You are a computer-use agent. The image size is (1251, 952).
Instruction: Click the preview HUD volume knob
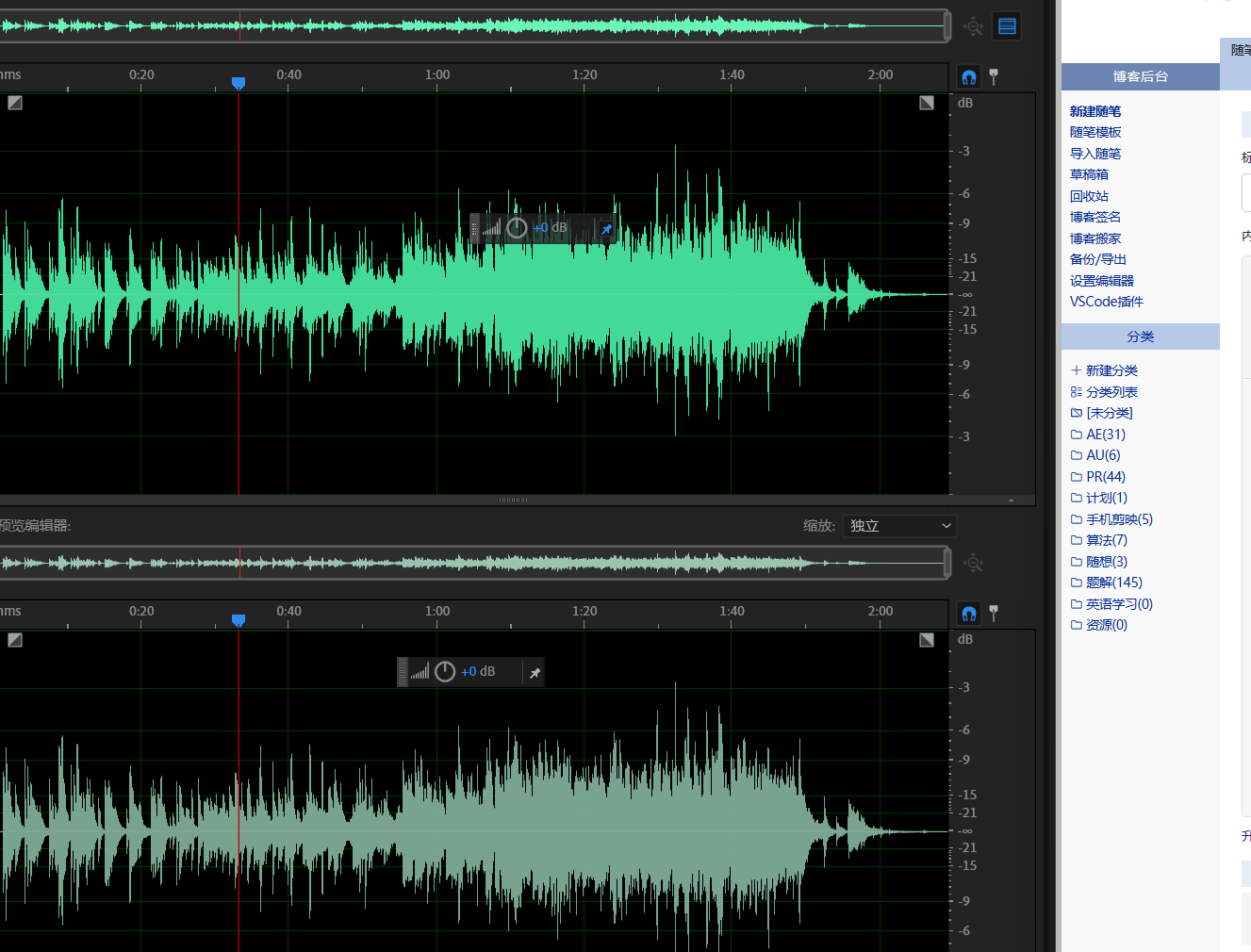(445, 671)
